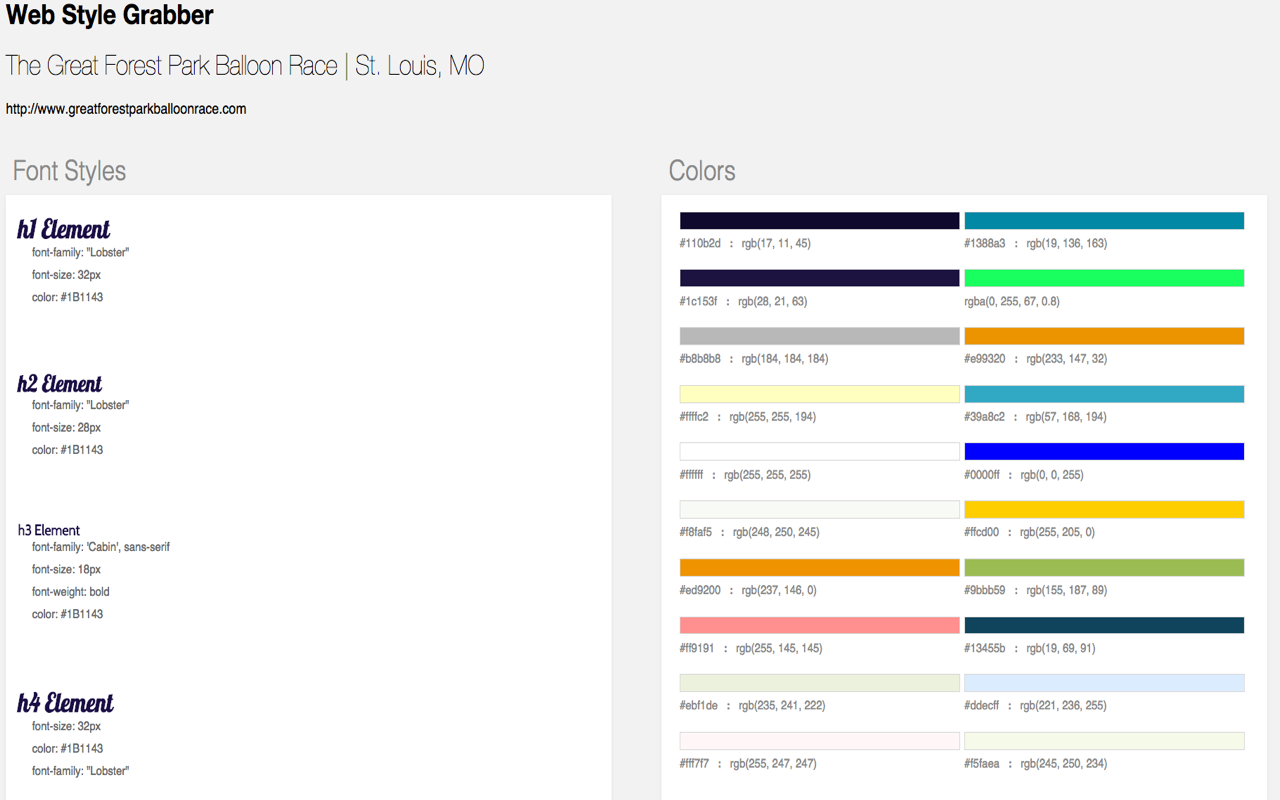The width and height of the screenshot is (1280, 800).
Task: Click the #f8faf5 off-white swatch
Action: click(x=819, y=510)
